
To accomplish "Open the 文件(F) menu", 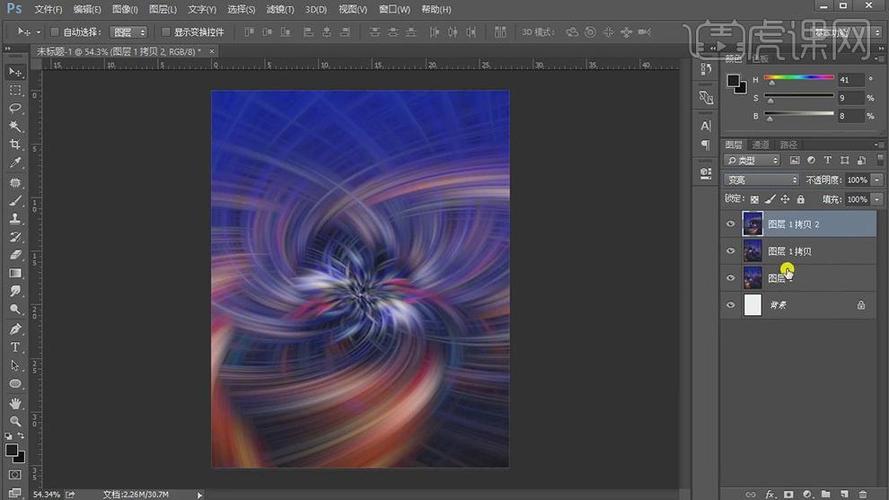I will tap(48, 10).
